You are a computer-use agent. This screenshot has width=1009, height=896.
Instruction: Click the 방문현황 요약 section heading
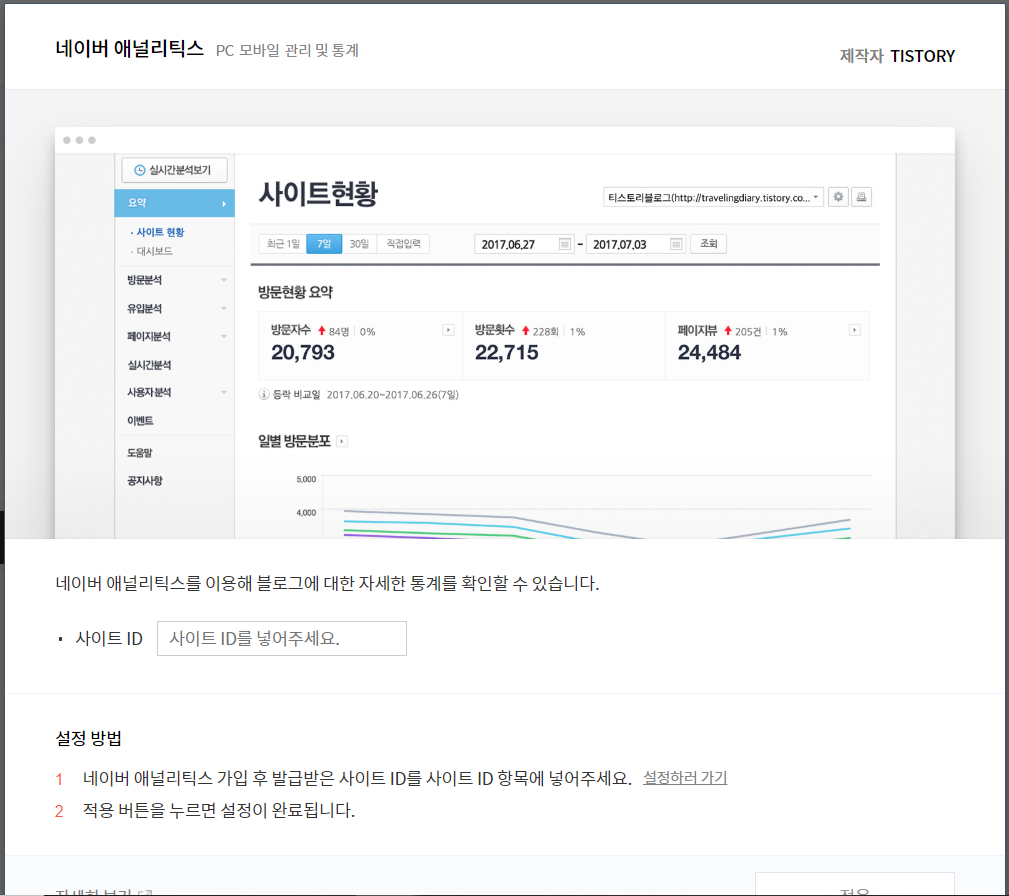[295, 292]
